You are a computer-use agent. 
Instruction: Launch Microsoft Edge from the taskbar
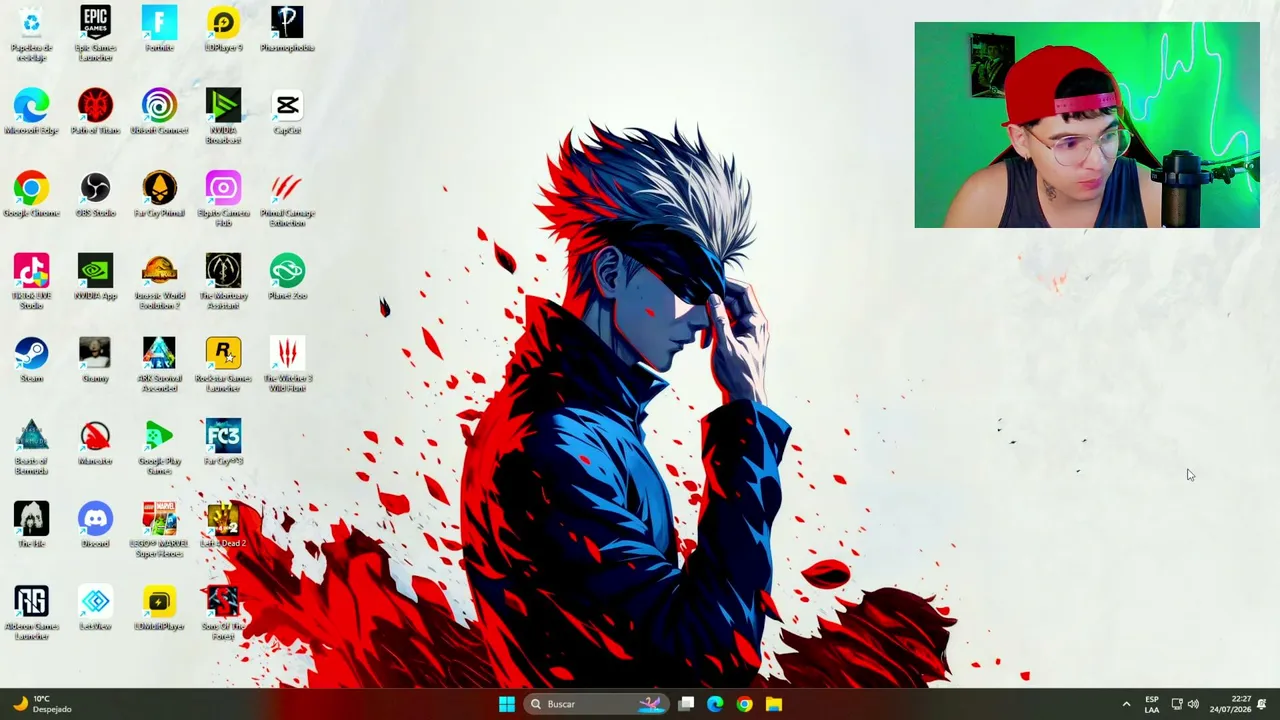[x=715, y=704]
